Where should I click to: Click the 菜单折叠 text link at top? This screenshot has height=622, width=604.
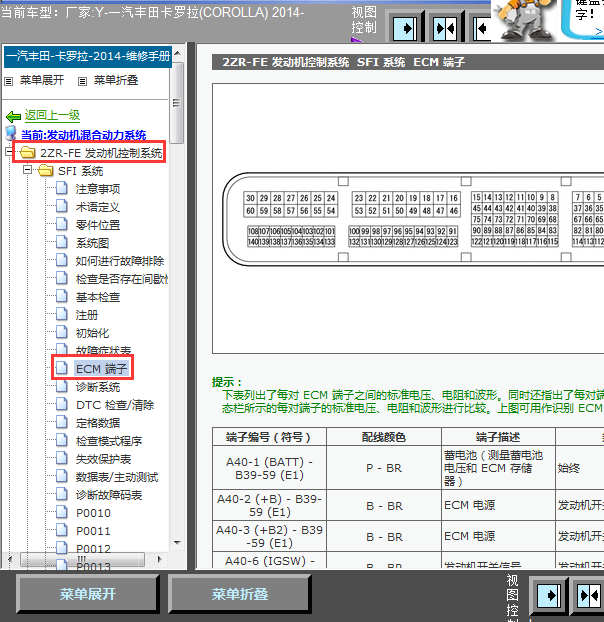116,81
